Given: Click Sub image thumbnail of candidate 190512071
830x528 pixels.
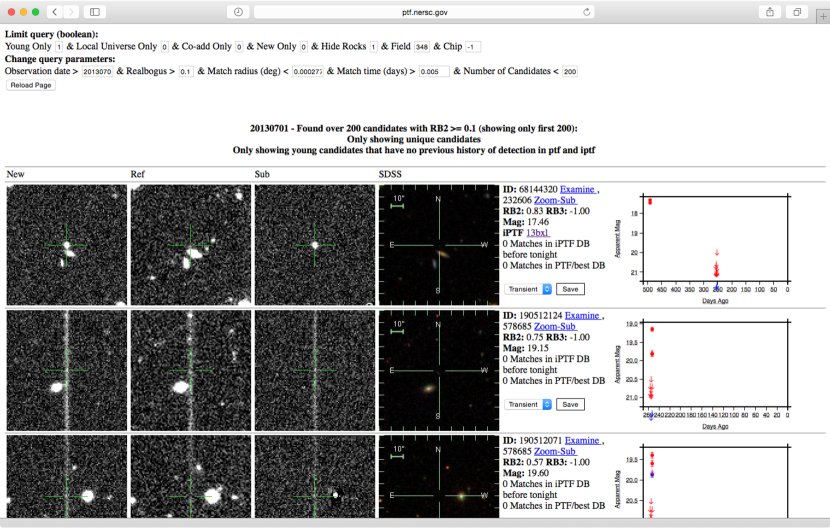Looking at the screenshot, I should click(314, 477).
